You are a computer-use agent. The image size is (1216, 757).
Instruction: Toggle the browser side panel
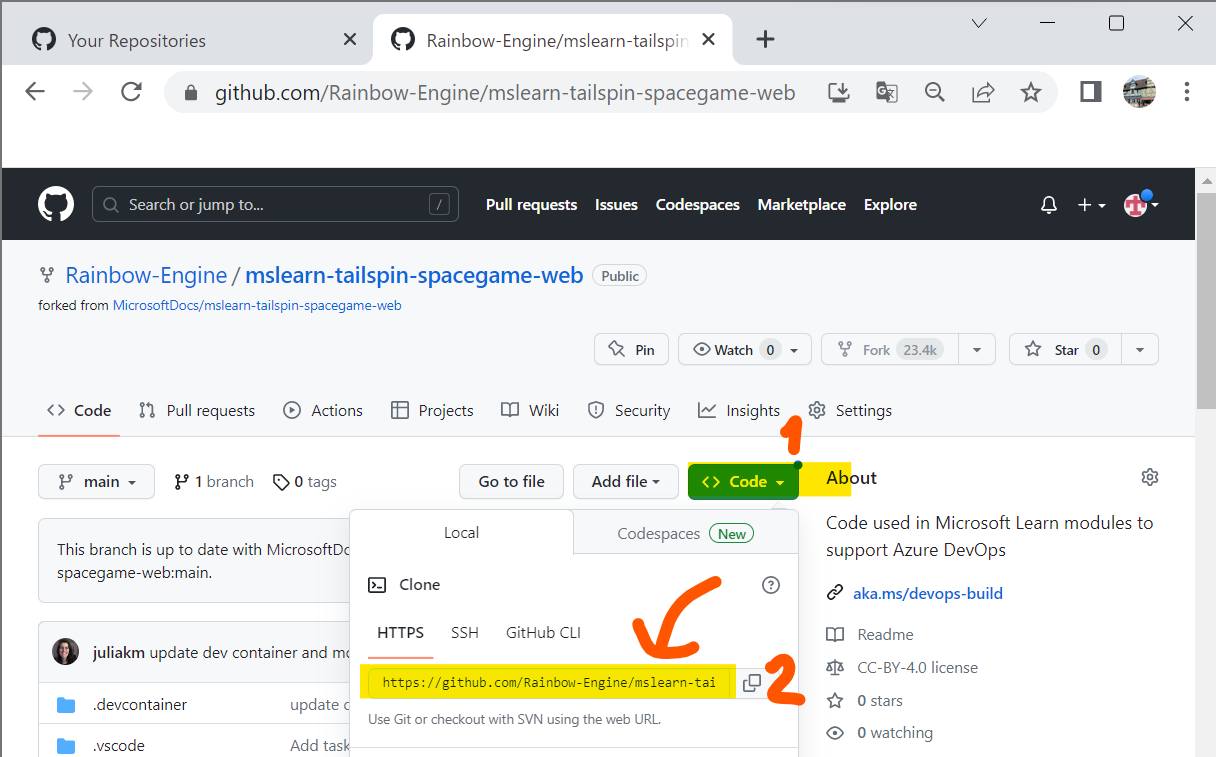(x=1090, y=92)
